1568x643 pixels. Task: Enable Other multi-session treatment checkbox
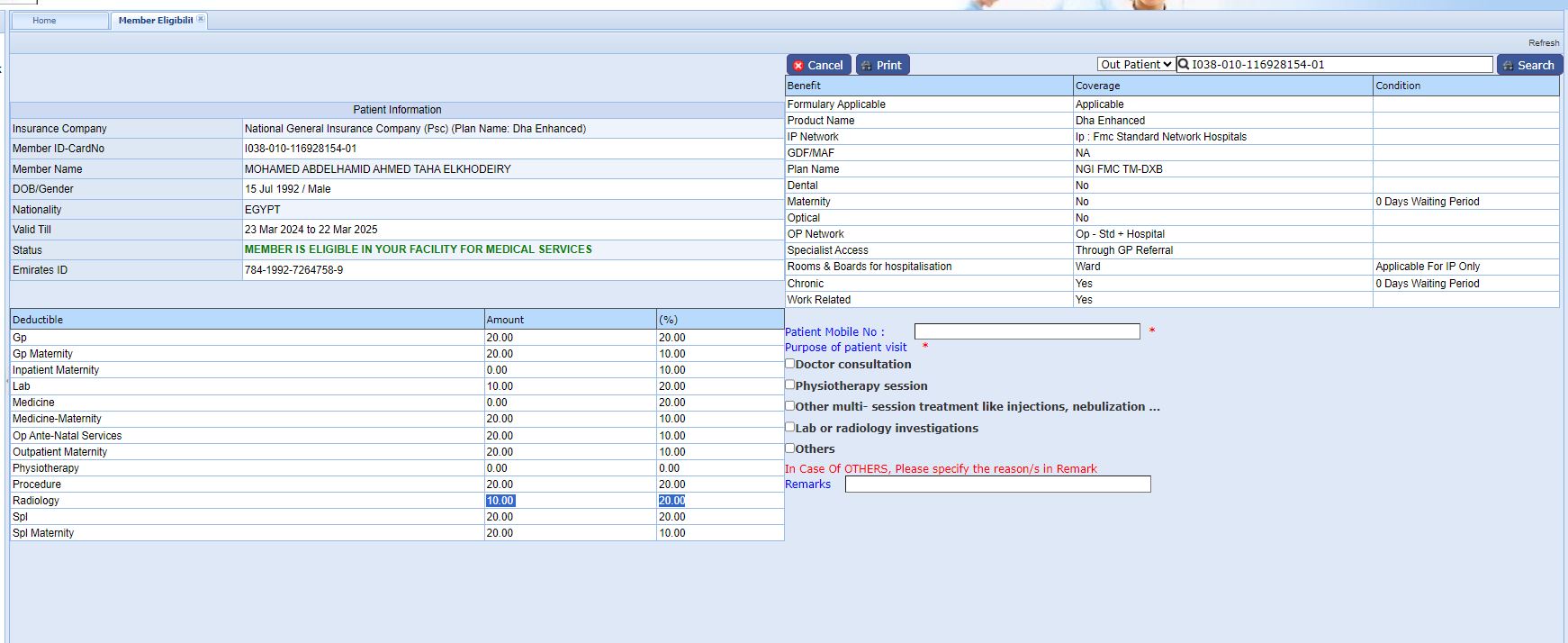790,406
